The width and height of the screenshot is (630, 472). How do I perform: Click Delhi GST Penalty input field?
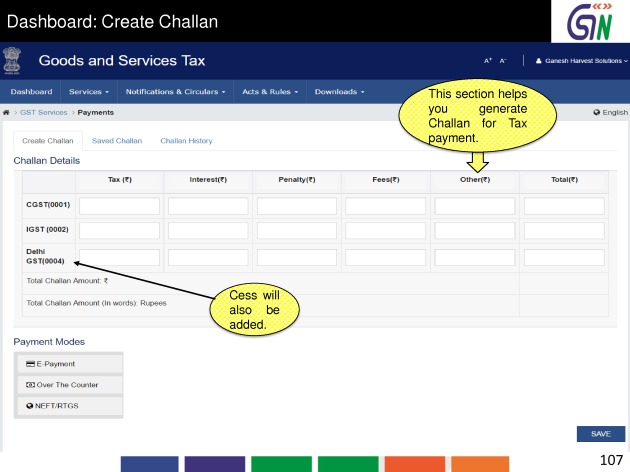[297, 257]
